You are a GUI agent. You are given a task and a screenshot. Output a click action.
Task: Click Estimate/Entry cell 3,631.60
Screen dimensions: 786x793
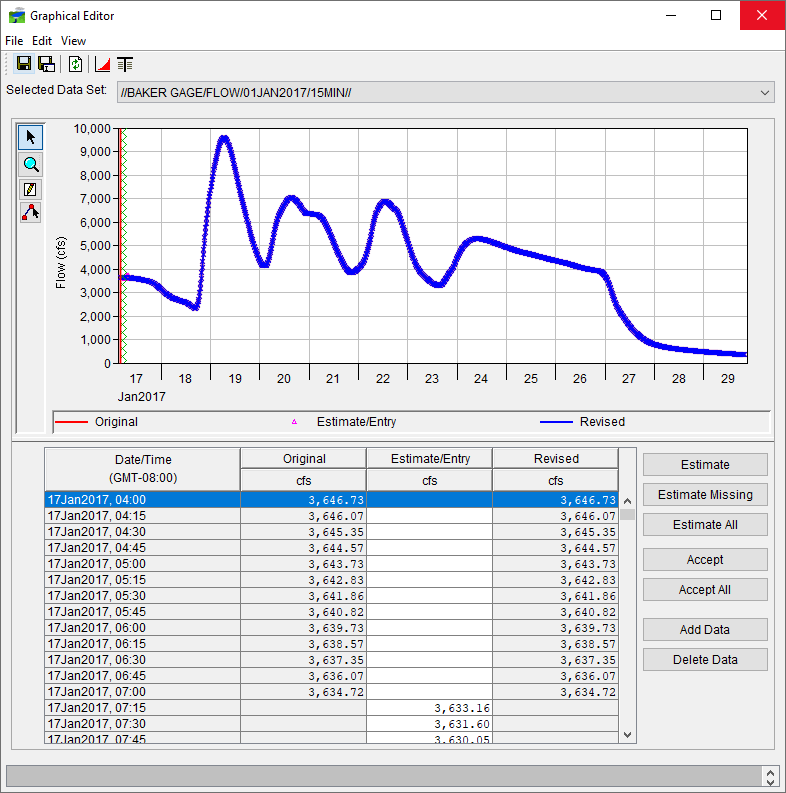429,724
